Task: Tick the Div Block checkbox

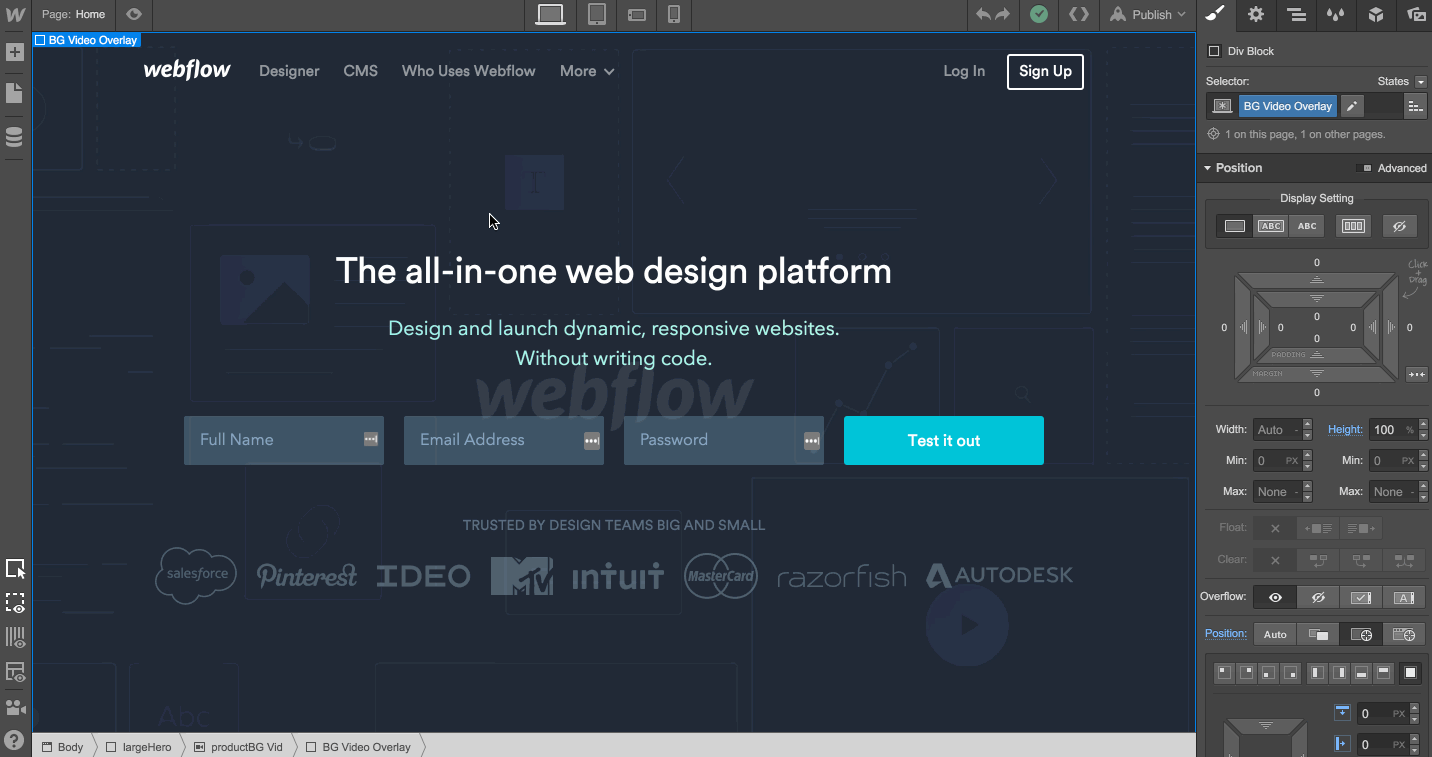Action: click(1214, 51)
